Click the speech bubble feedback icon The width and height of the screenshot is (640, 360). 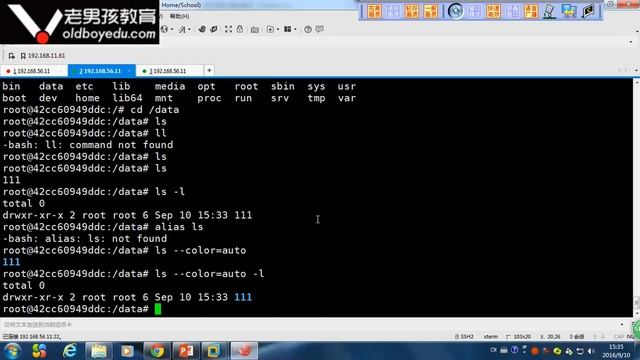tap(320, 29)
